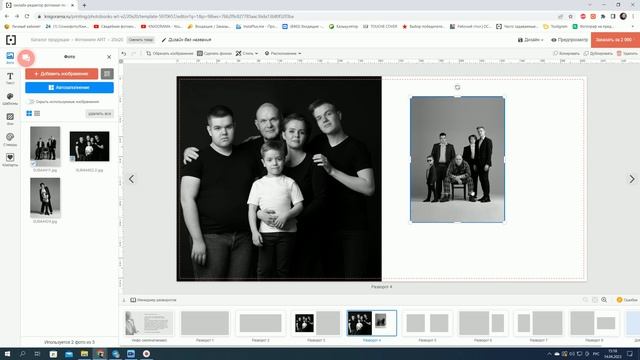Select Spread 5 thumbnail

(427, 323)
